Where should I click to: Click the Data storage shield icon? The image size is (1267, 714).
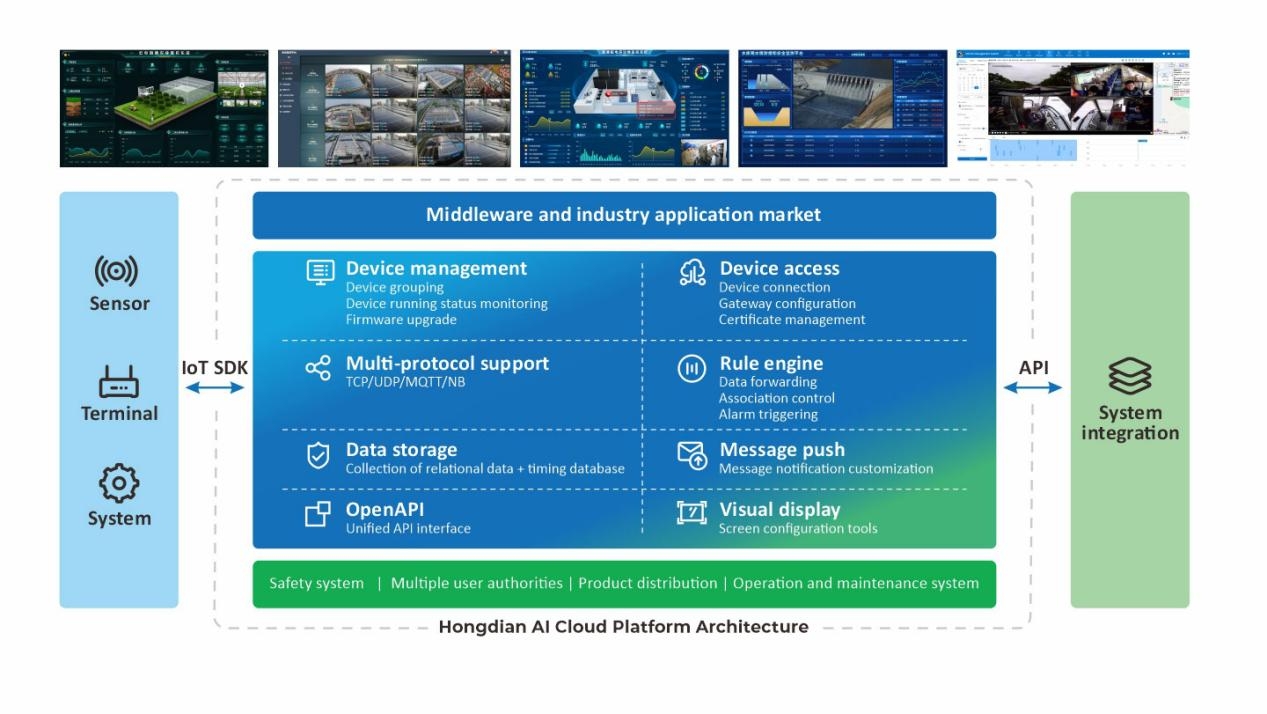click(318, 456)
